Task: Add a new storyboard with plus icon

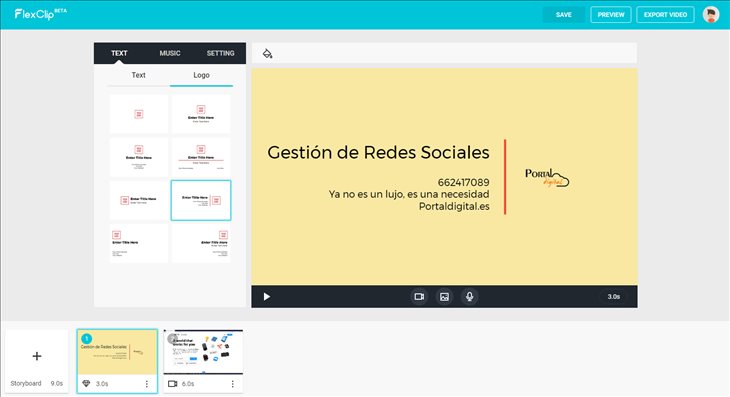Action: coord(37,356)
